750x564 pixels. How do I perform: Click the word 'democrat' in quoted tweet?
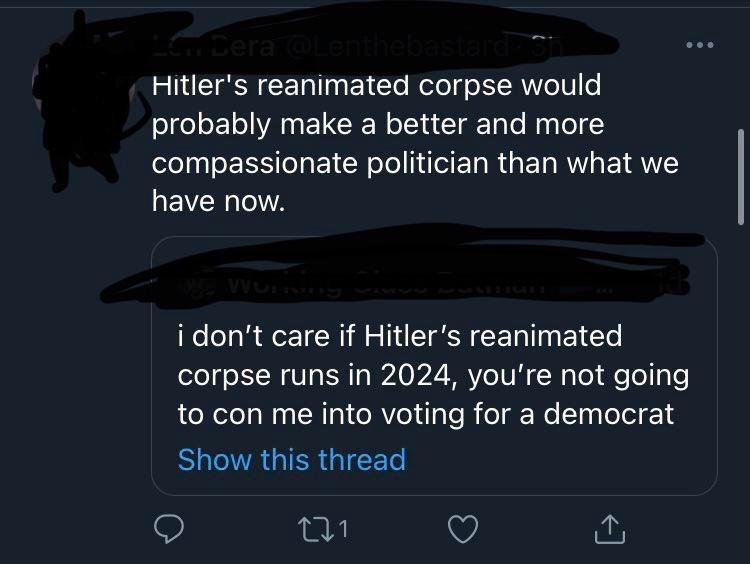pos(608,413)
